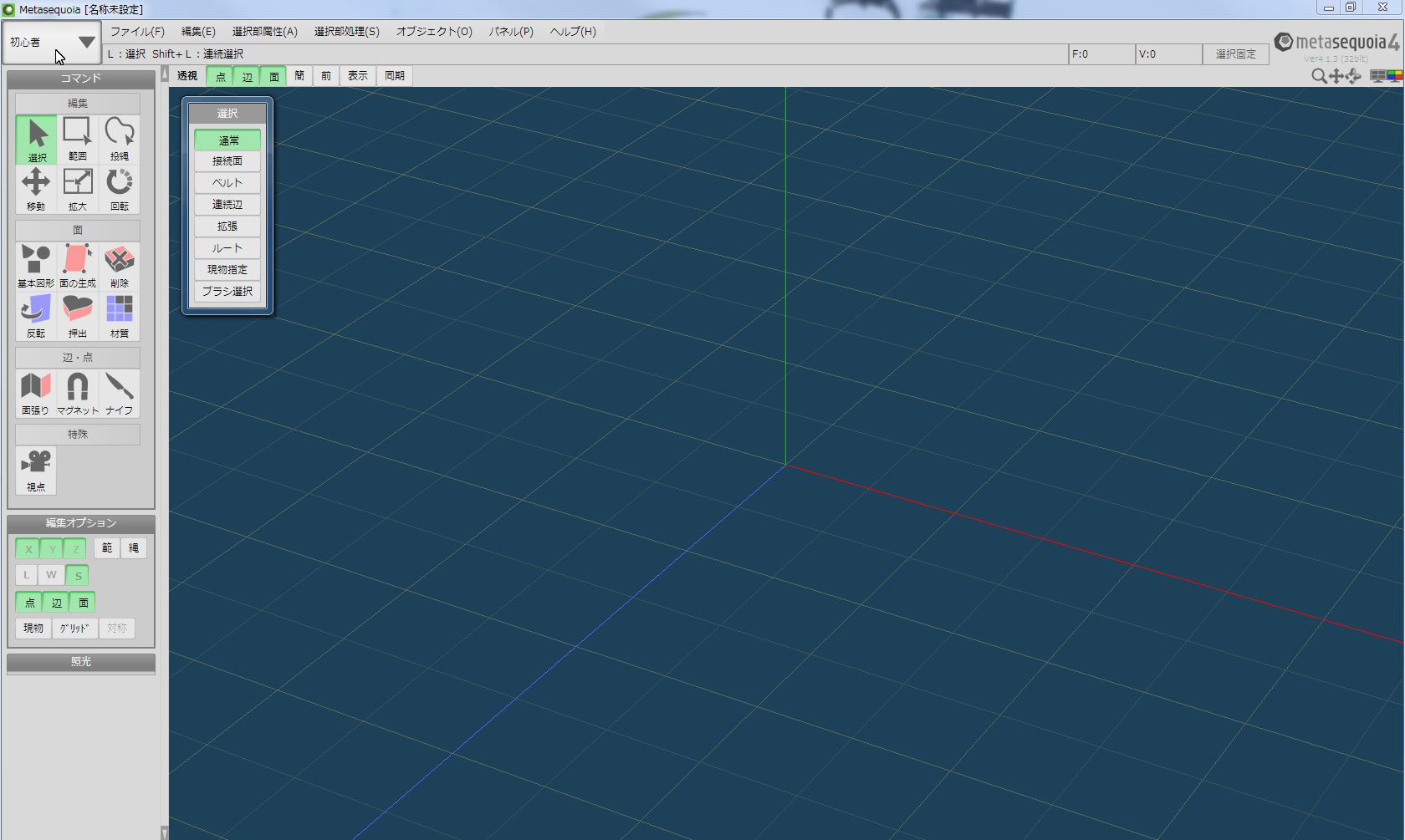Select the 範囲 rectangle selection tool
Image resolution: width=1405 pixels, height=840 pixels.
(x=78, y=140)
